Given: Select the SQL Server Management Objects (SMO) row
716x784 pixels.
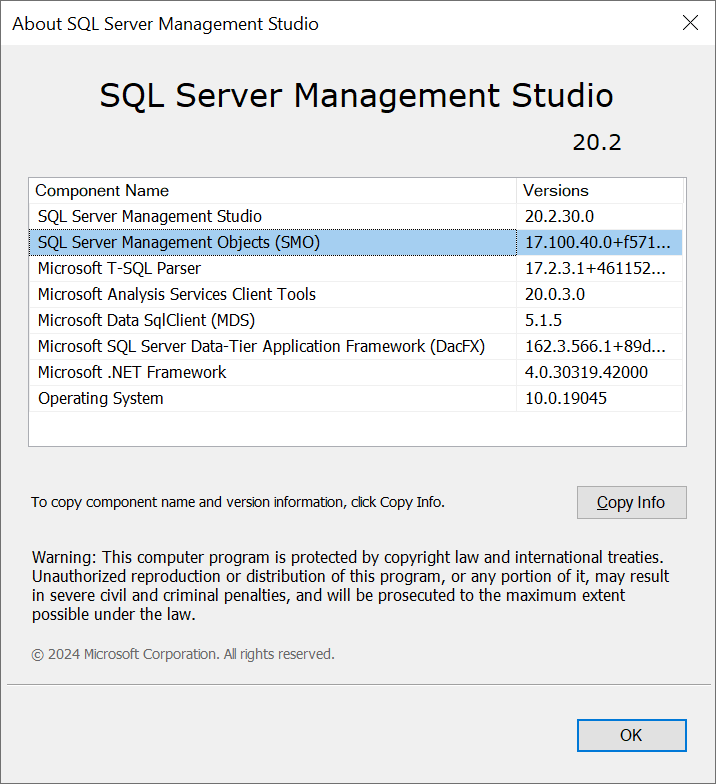Looking at the screenshot, I should click(356, 242).
